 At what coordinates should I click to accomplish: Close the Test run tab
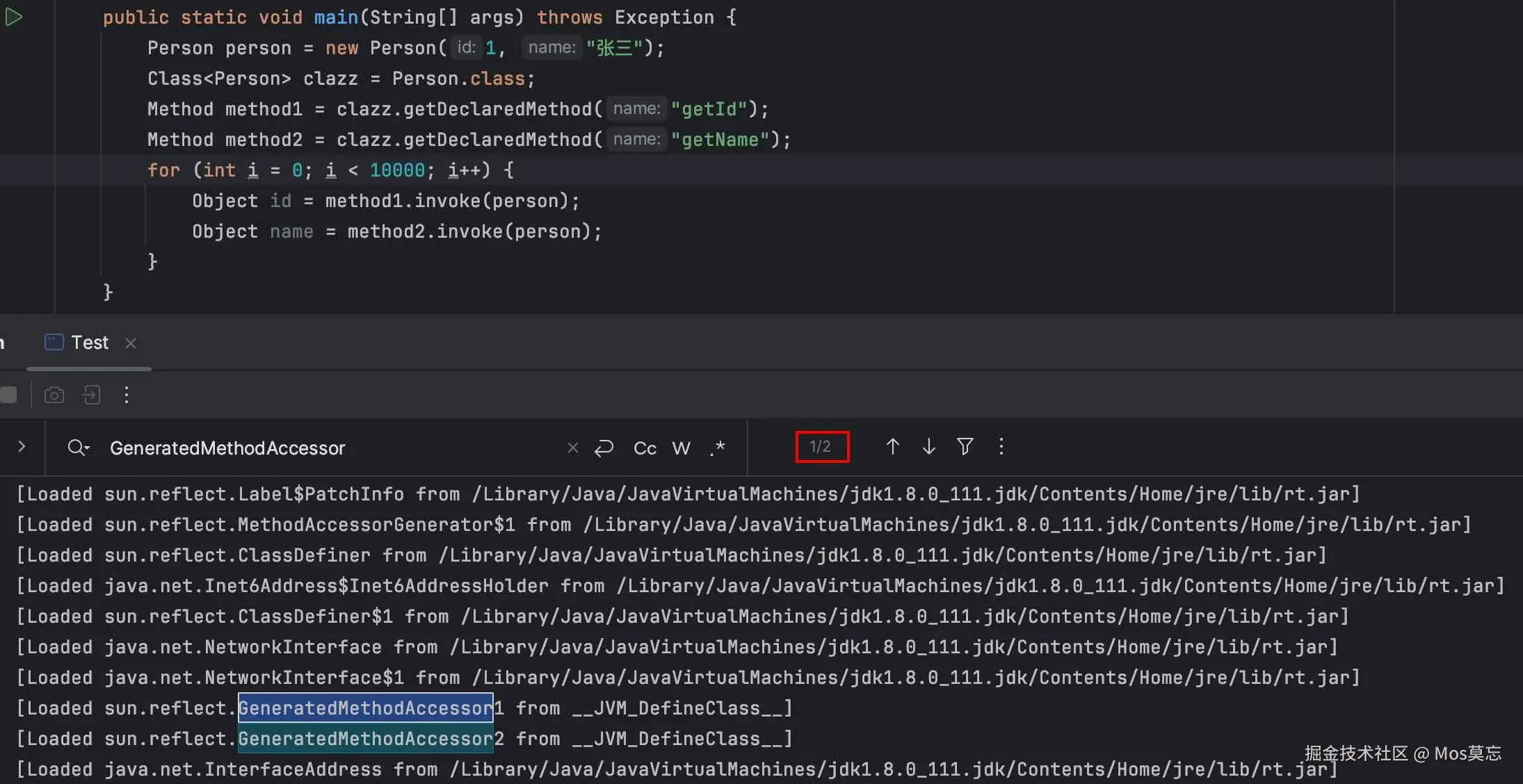[x=130, y=343]
